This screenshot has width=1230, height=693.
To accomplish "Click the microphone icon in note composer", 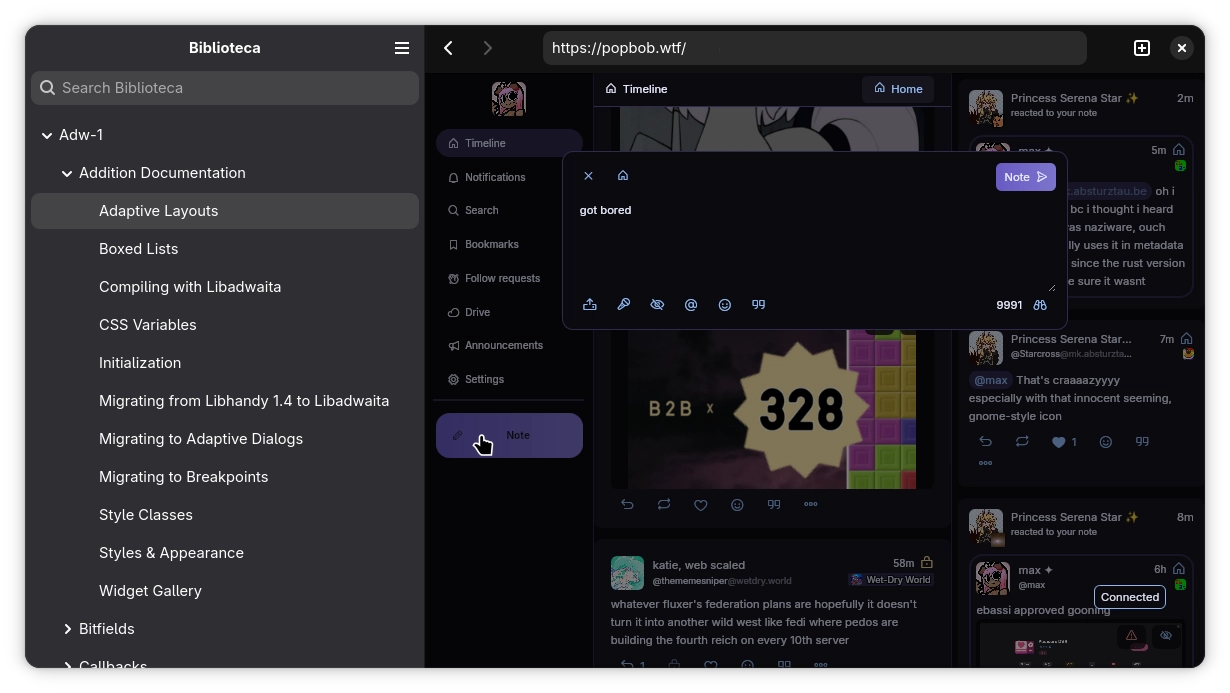I will (624, 305).
